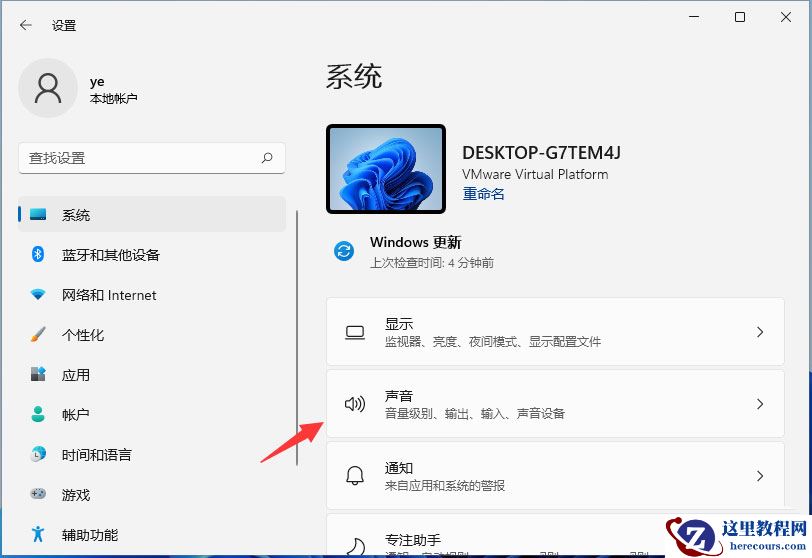This screenshot has width=812, height=558.
Task: Open 辅助功能 settings
Action: click(x=152, y=534)
